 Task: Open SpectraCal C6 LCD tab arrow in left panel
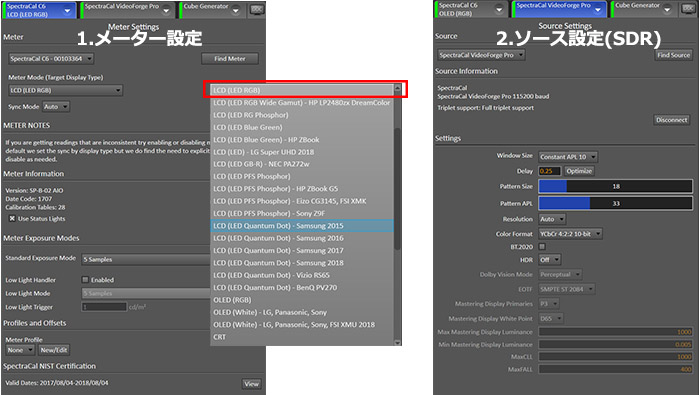click(67, 10)
